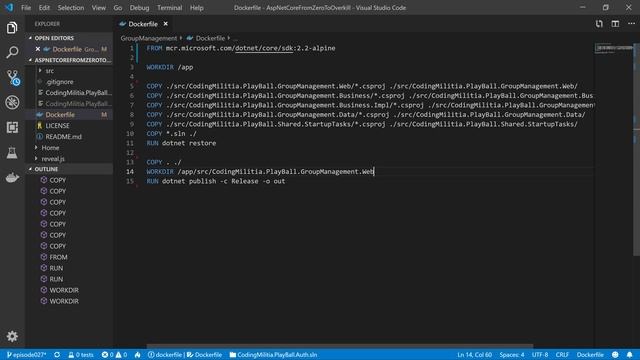Click the editor minimap

(613, 48)
